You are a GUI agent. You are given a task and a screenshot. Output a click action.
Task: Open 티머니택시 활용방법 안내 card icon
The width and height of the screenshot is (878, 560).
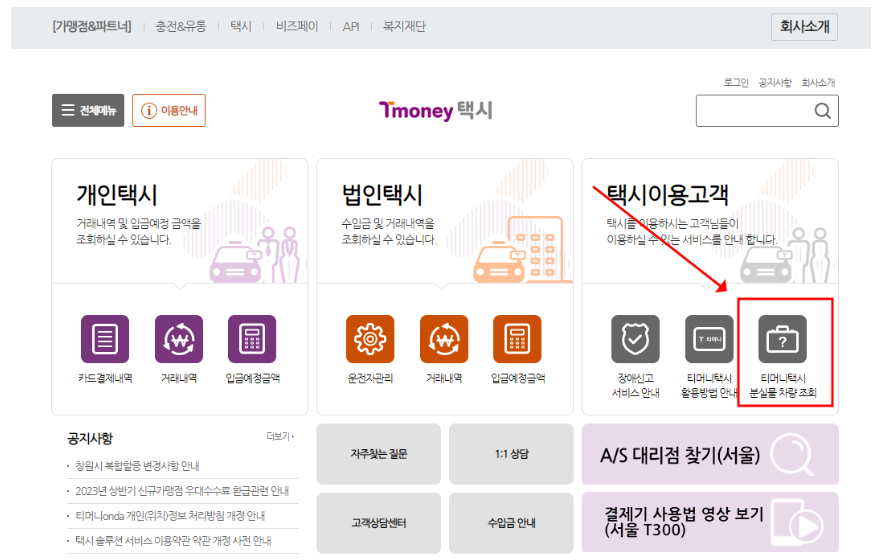pos(709,339)
